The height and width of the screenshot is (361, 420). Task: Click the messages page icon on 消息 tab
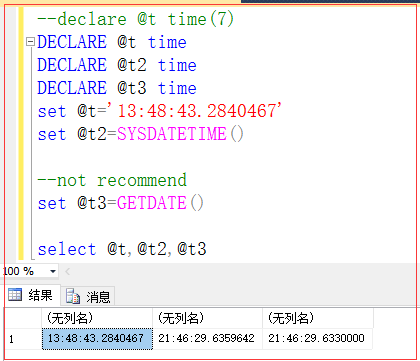pos(73,296)
